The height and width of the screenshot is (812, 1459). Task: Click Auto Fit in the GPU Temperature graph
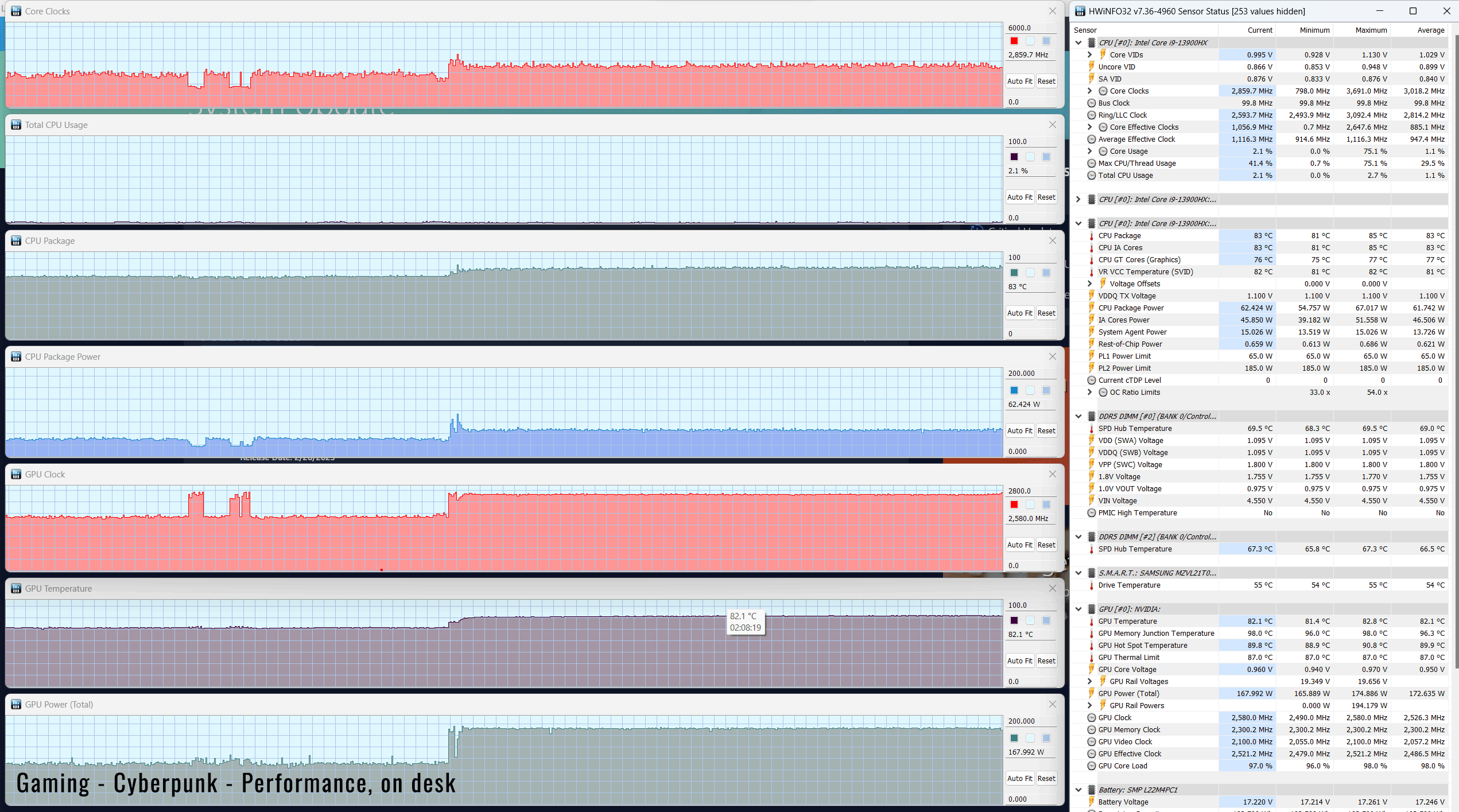[1019, 661]
